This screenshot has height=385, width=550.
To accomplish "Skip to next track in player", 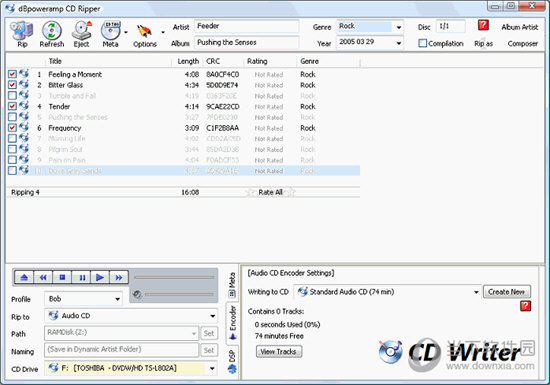I will tap(119, 277).
